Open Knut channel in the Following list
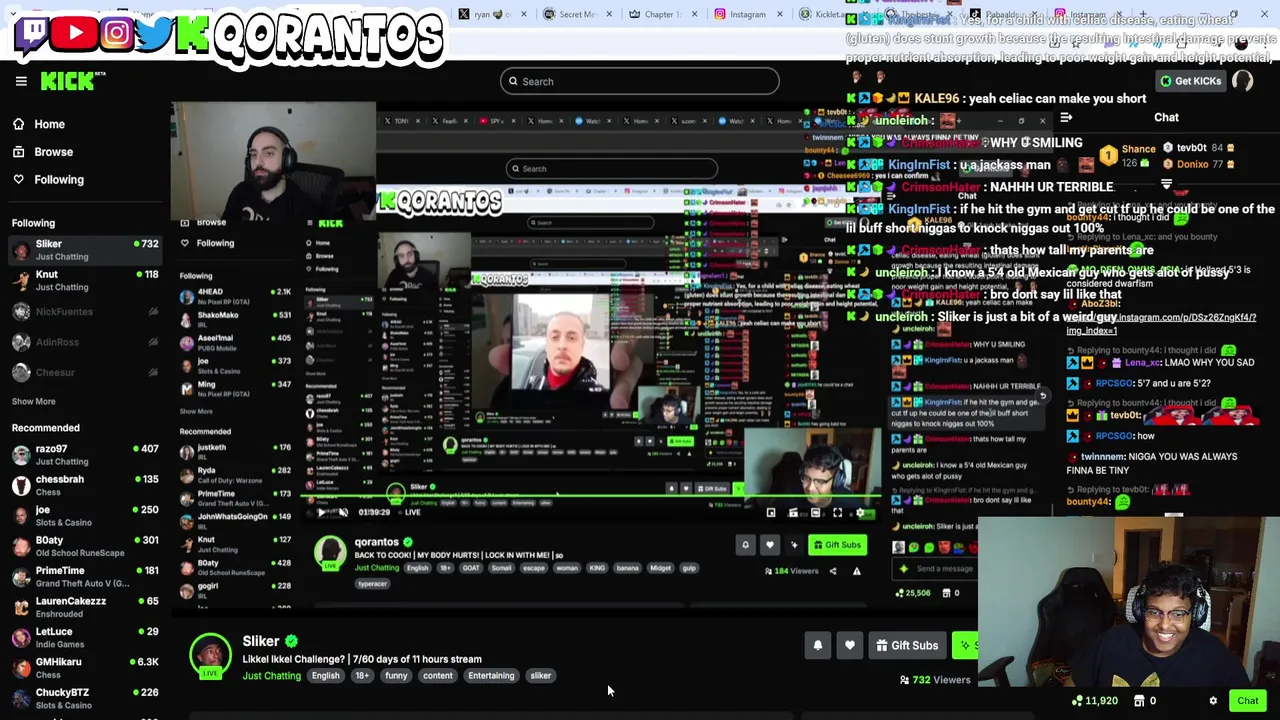This screenshot has width=1280, height=720. [x=85, y=281]
